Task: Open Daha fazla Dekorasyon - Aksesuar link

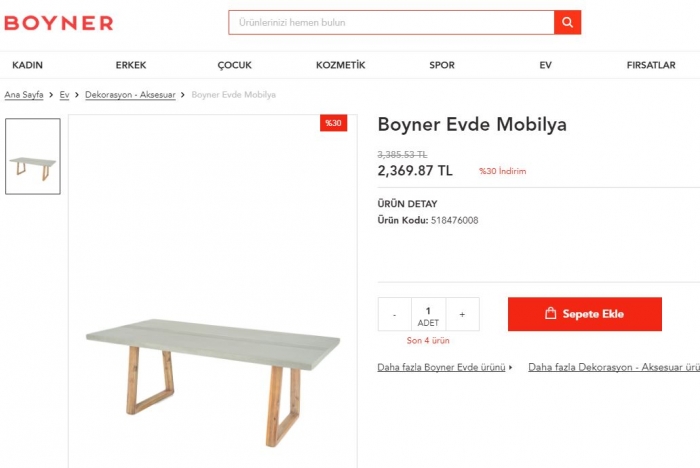Action: pyautogui.click(x=614, y=367)
